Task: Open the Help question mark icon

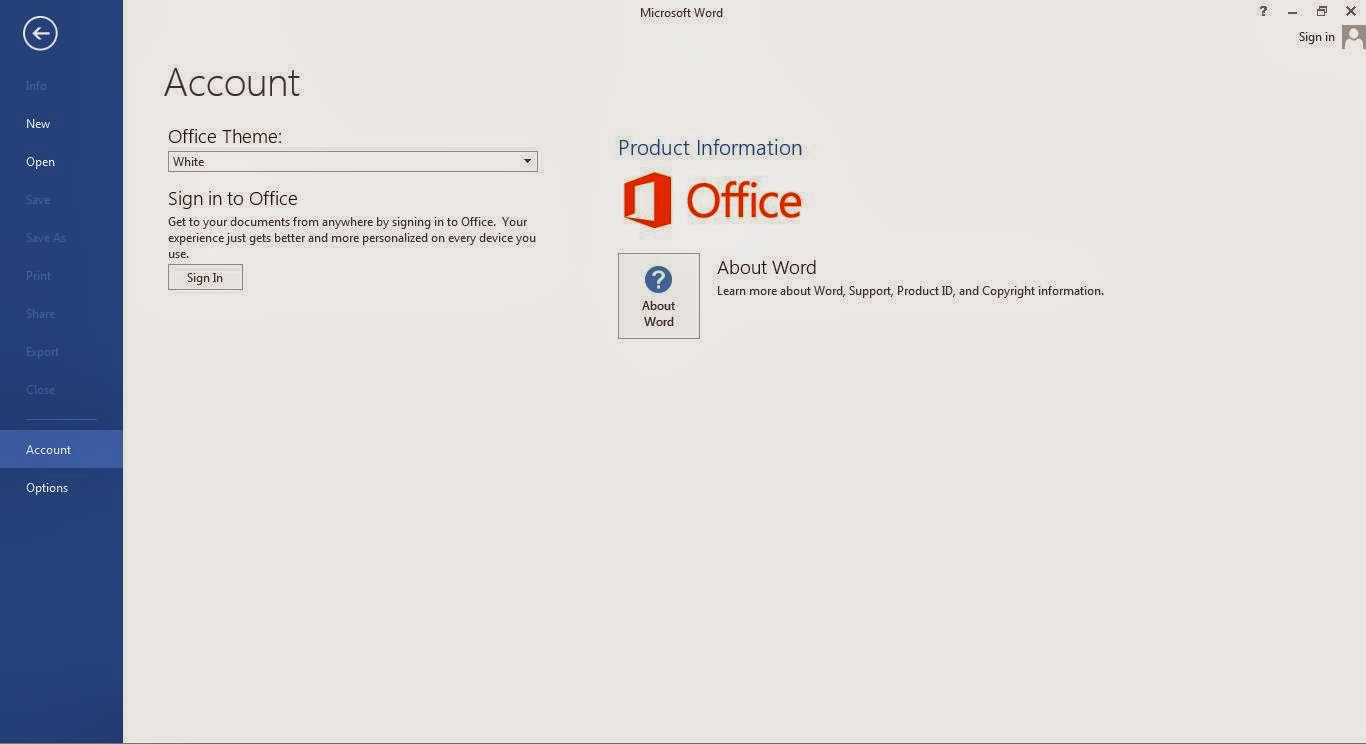Action: click(x=1264, y=12)
